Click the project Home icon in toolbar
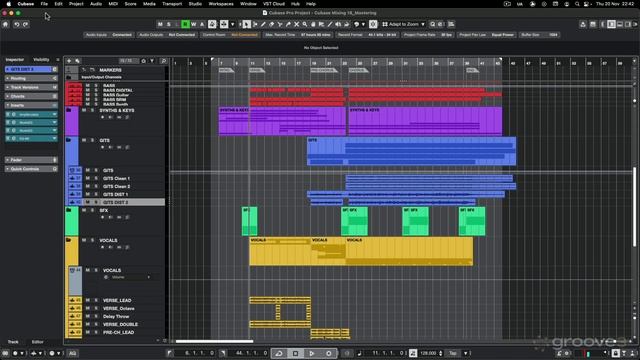Image resolution: width=640 pixels, height=360 pixels. coord(5,24)
